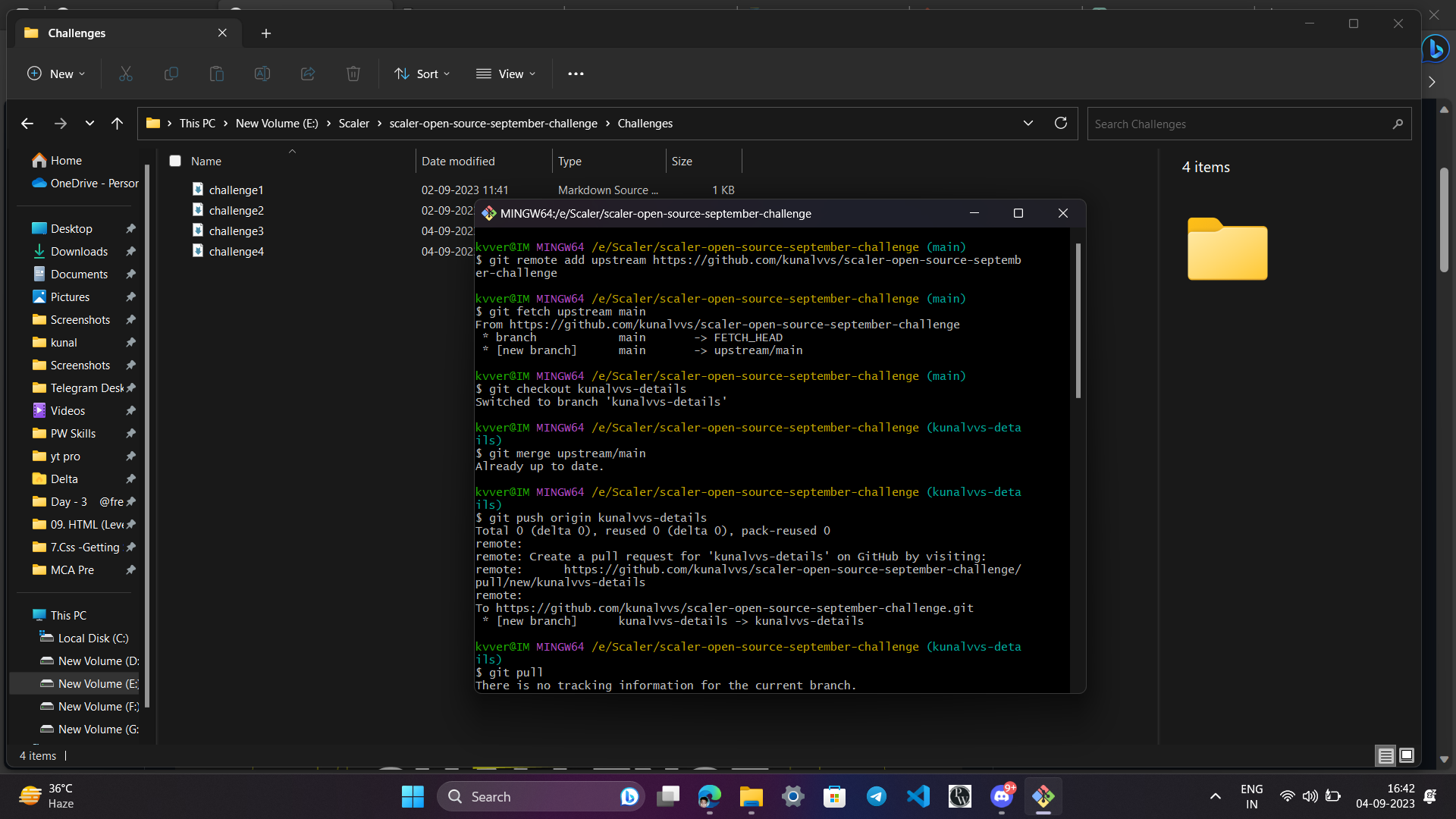The height and width of the screenshot is (819, 1456).
Task: Go up one folder level with the up arrow
Action: (x=118, y=123)
